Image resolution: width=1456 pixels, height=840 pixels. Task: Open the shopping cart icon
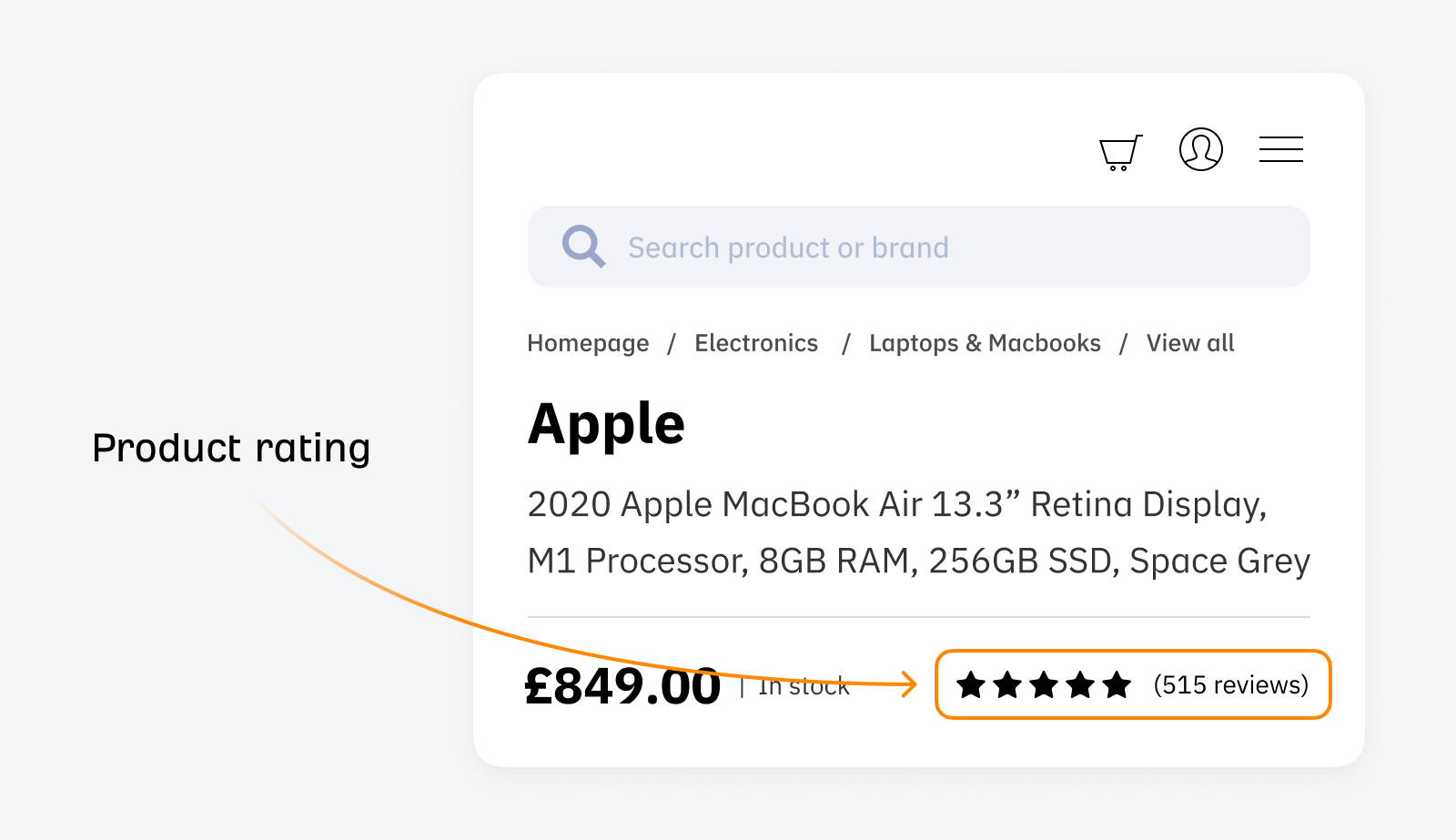1119,150
